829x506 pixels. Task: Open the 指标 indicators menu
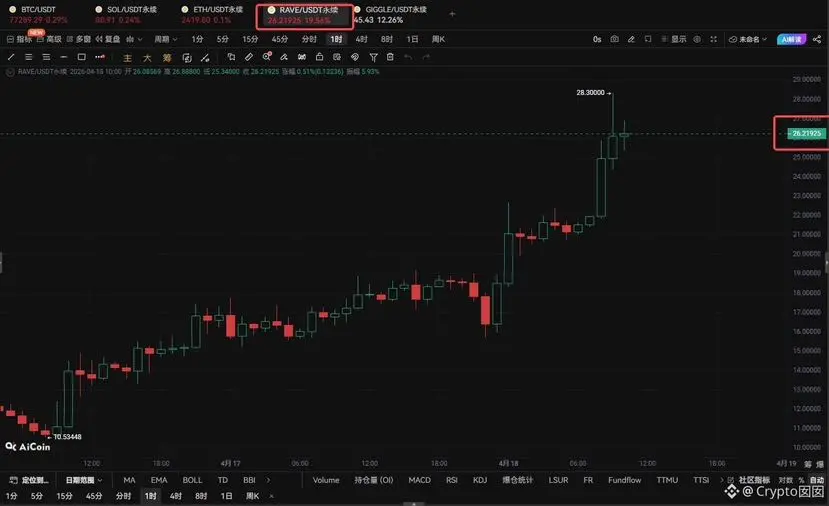20,39
